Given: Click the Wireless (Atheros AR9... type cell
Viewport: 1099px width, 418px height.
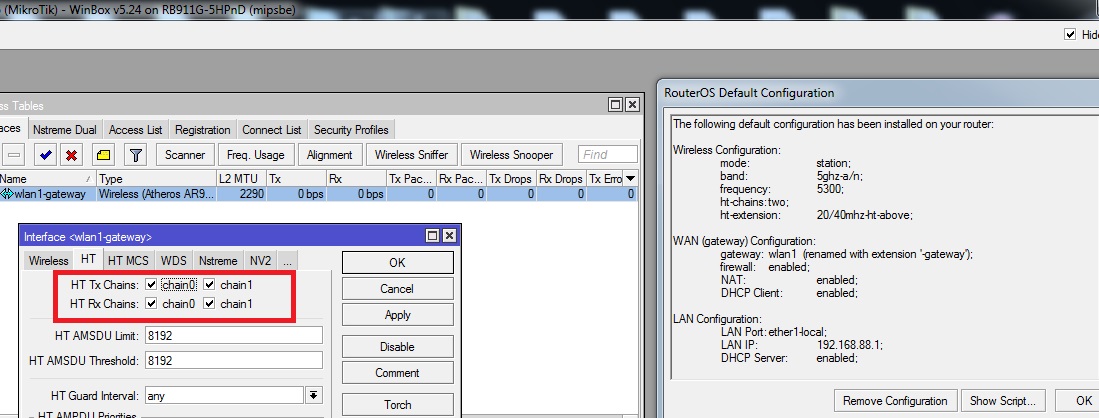Looking at the screenshot, I should click(156, 194).
